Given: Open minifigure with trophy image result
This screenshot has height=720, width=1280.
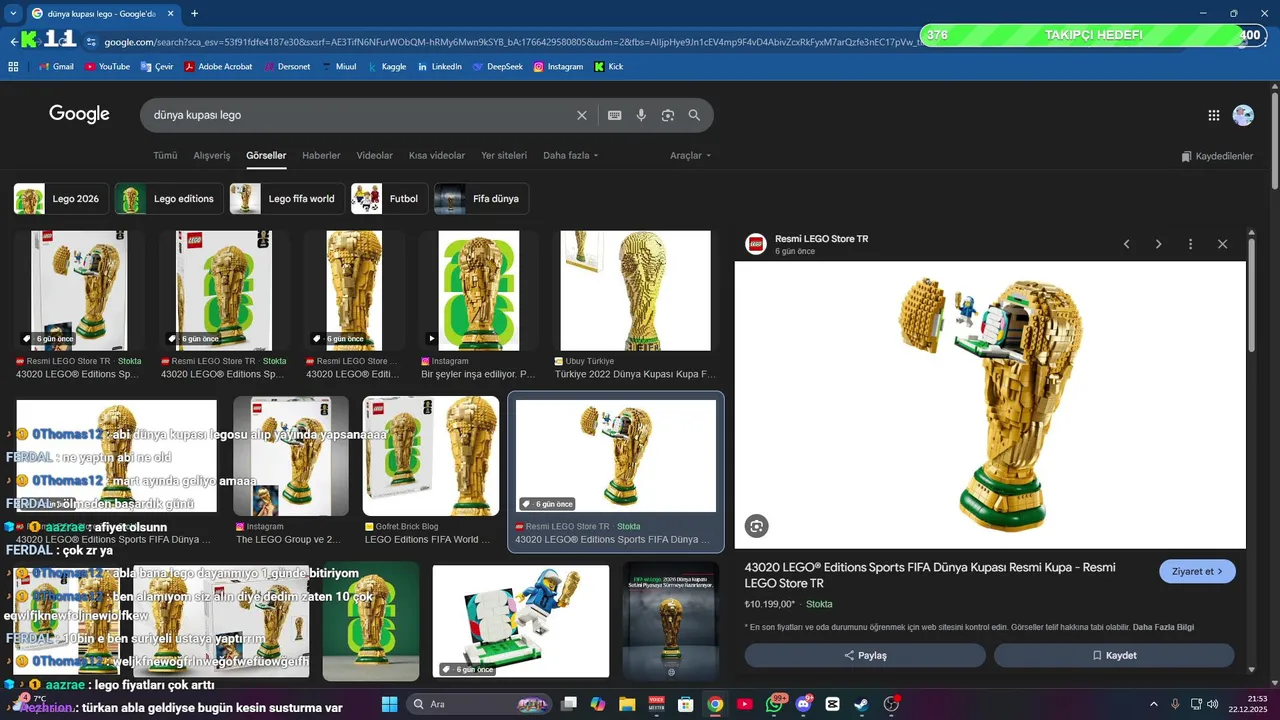Looking at the screenshot, I should click(520, 621).
